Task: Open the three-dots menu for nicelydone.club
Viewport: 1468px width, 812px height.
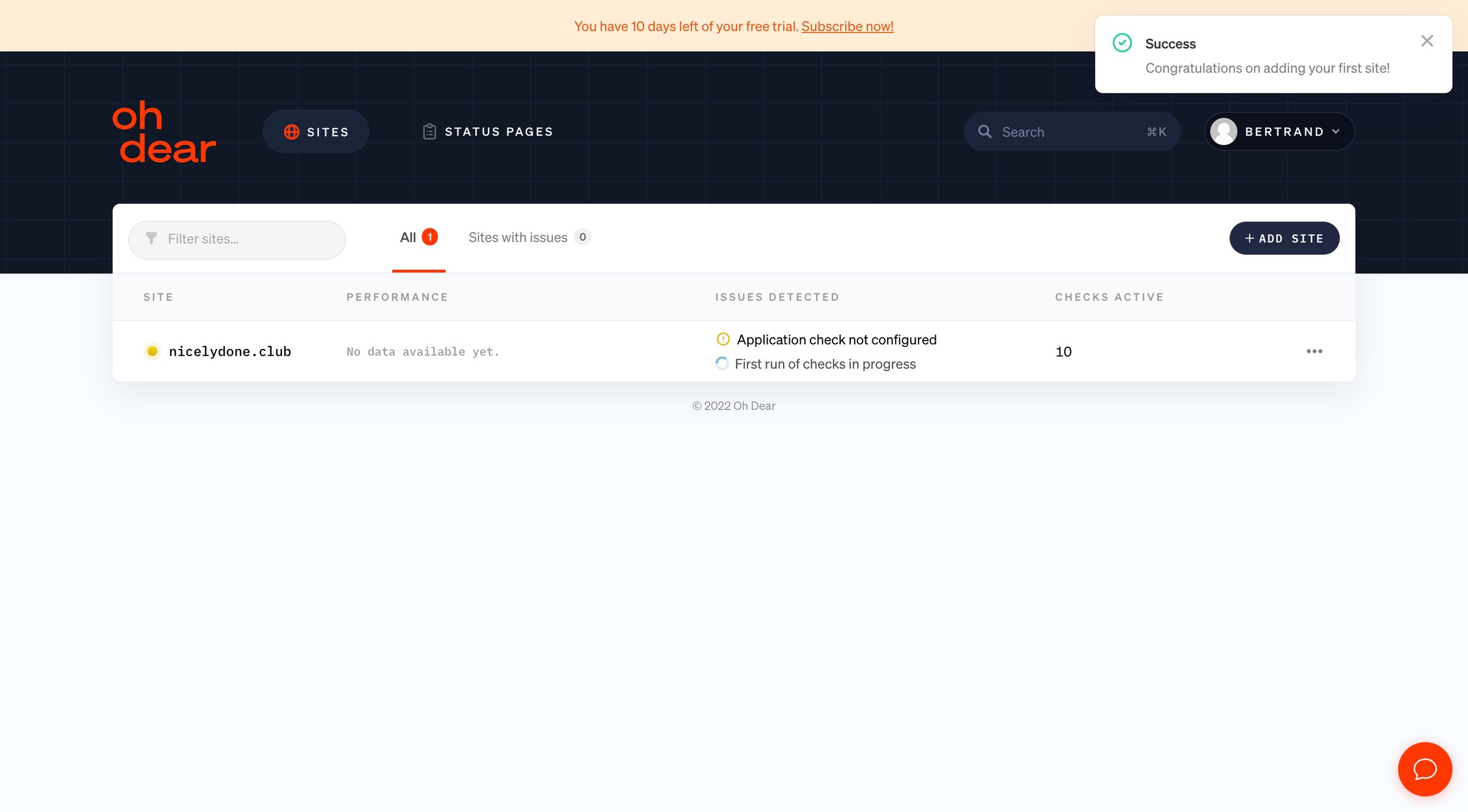Action: pyautogui.click(x=1314, y=351)
